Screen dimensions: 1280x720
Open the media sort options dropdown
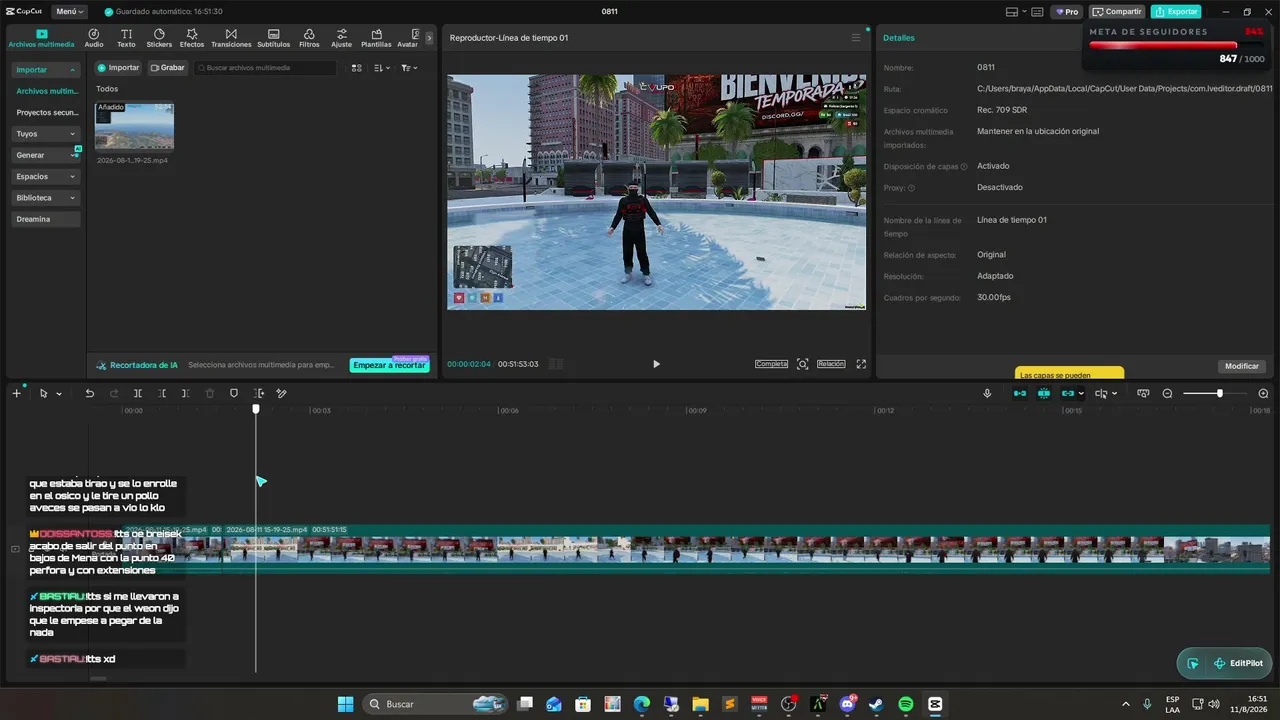coord(382,68)
